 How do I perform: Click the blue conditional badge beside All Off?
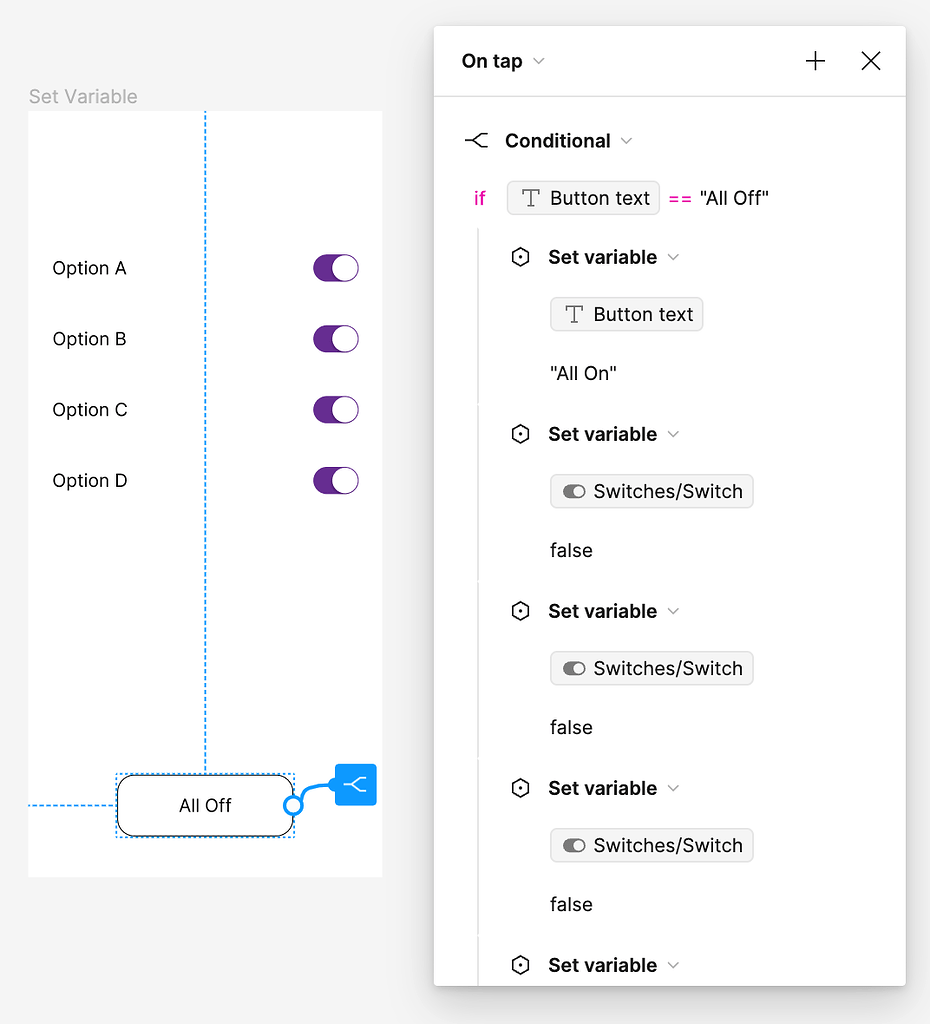pos(355,785)
